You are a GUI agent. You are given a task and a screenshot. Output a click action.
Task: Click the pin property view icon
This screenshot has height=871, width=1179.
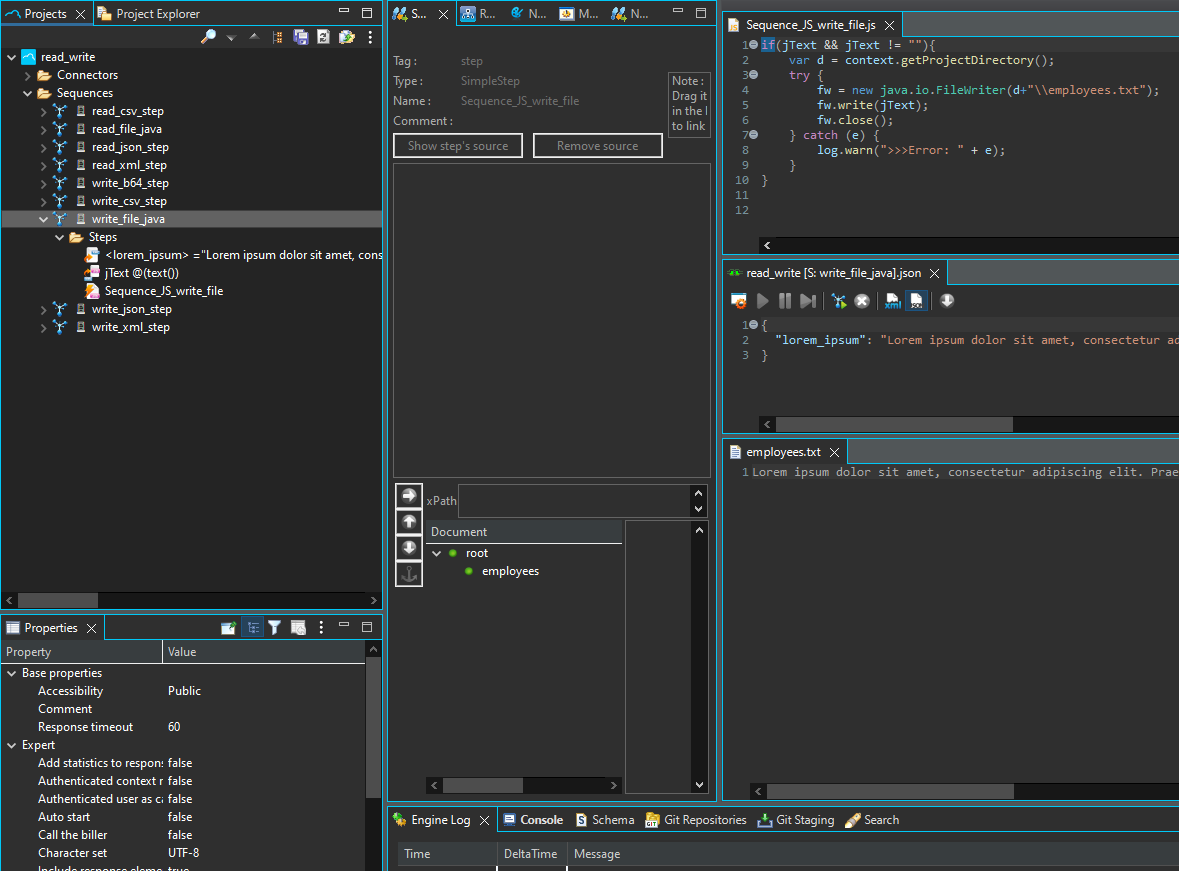coord(229,628)
